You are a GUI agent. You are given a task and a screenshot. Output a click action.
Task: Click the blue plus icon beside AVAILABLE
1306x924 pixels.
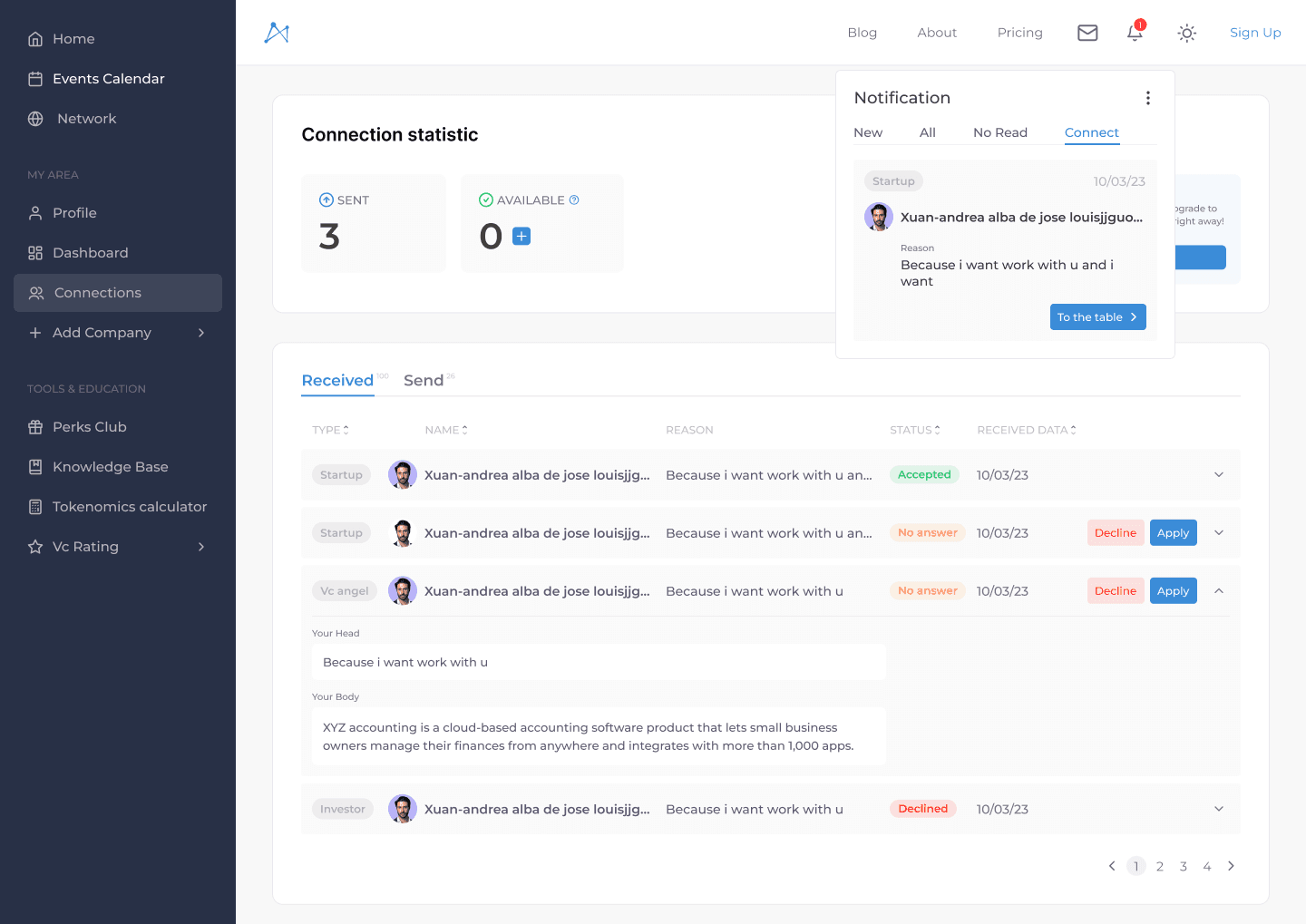(521, 237)
